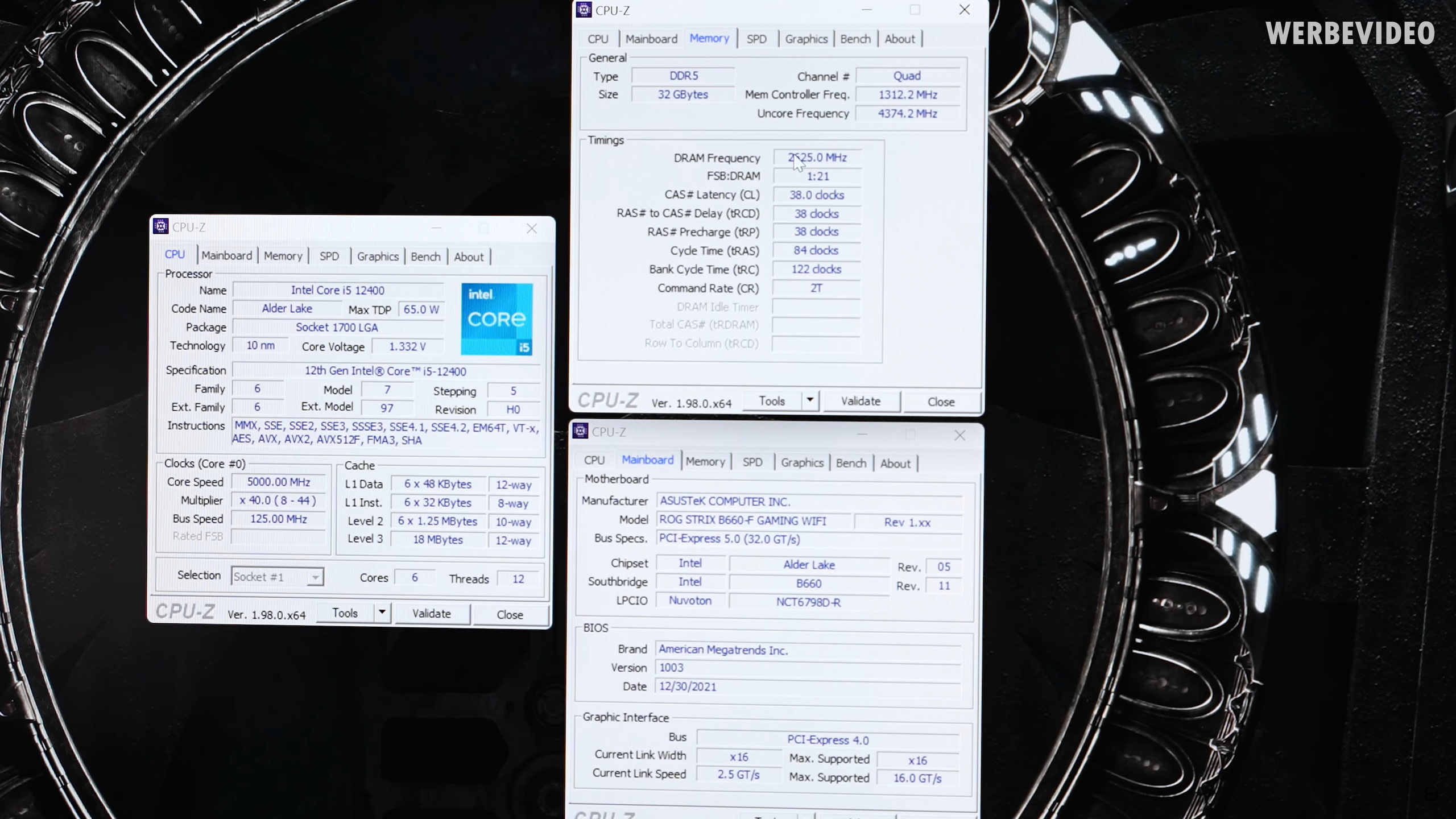Close the Mainboard CPU-Z window with X
The height and width of the screenshot is (819, 1456).
click(x=960, y=435)
